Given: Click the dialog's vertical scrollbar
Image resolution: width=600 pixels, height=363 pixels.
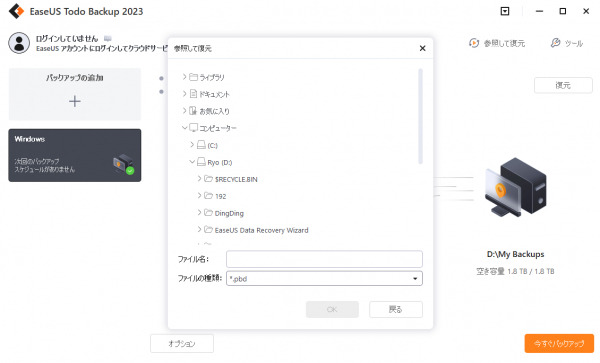Looking at the screenshot, I should tap(420, 116).
